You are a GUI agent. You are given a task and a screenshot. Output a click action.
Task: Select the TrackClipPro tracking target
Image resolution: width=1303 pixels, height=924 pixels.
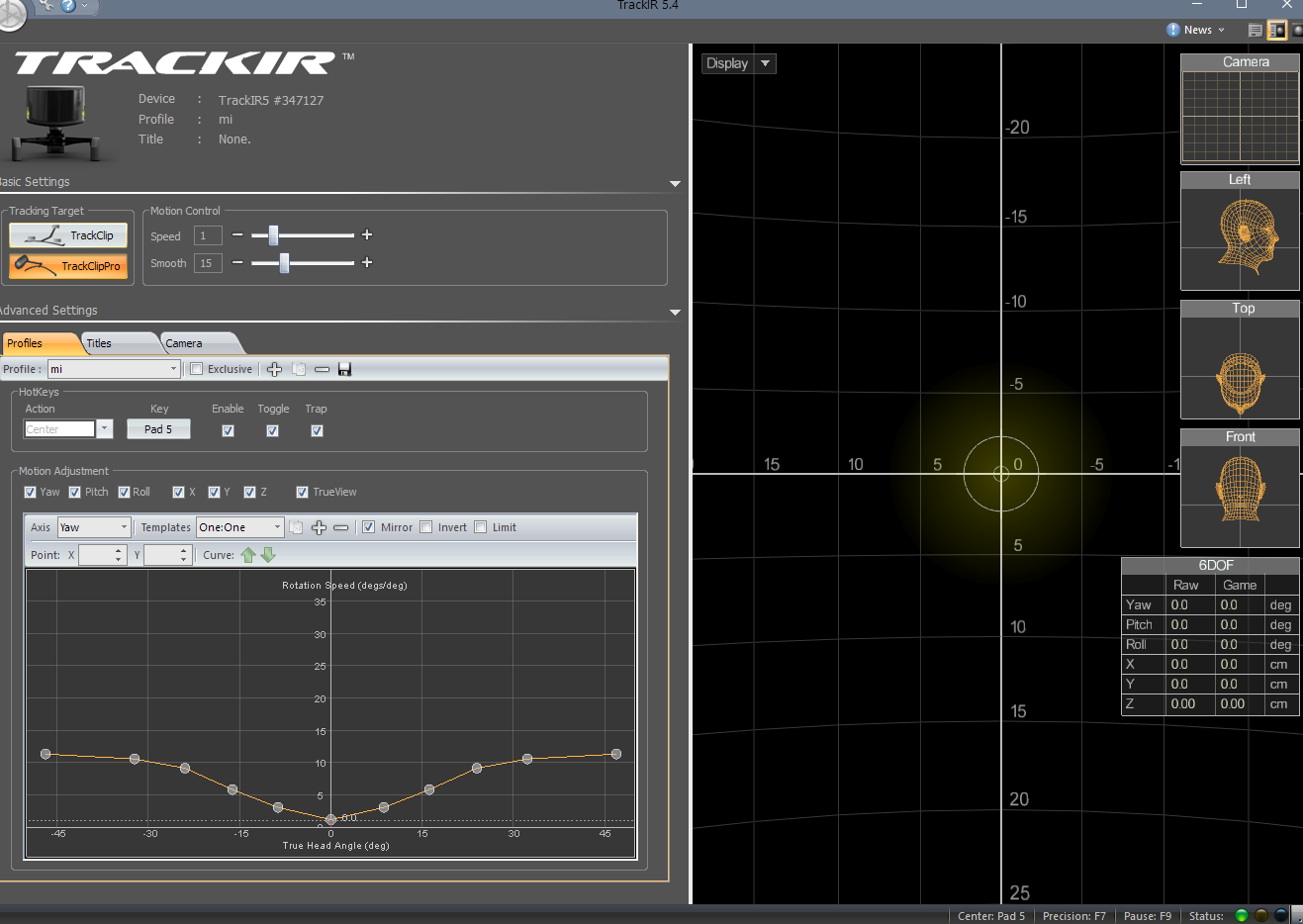[x=68, y=266]
